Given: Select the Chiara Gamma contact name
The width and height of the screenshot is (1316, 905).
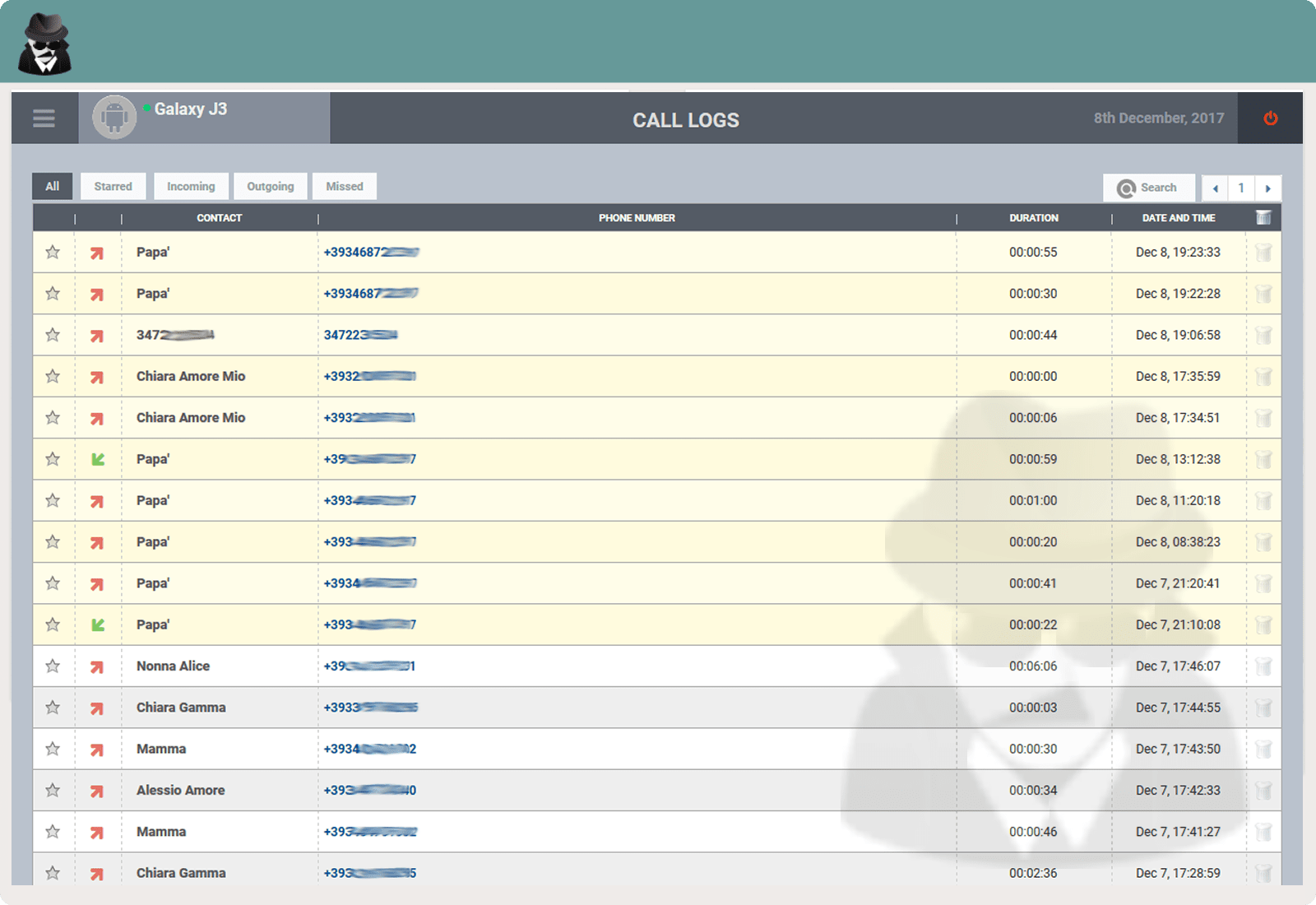Looking at the screenshot, I should (x=180, y=708).
